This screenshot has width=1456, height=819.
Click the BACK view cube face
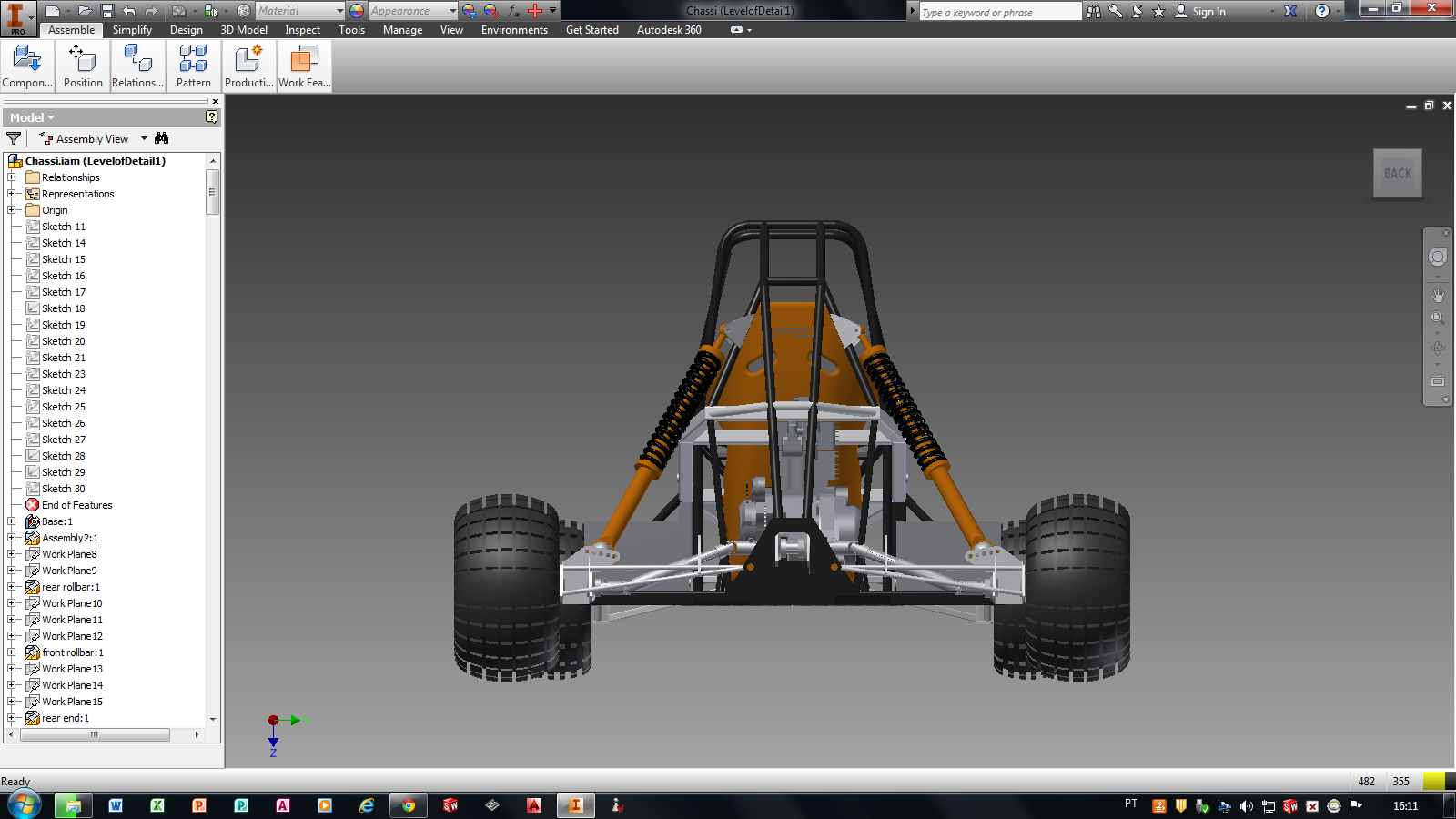coord(1398,173)
